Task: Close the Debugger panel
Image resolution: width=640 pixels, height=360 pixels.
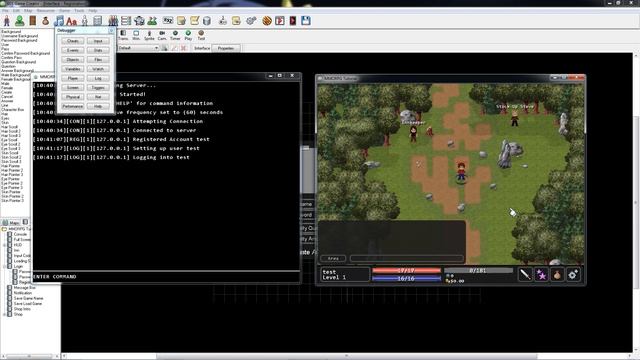Action: coord(111,31)
